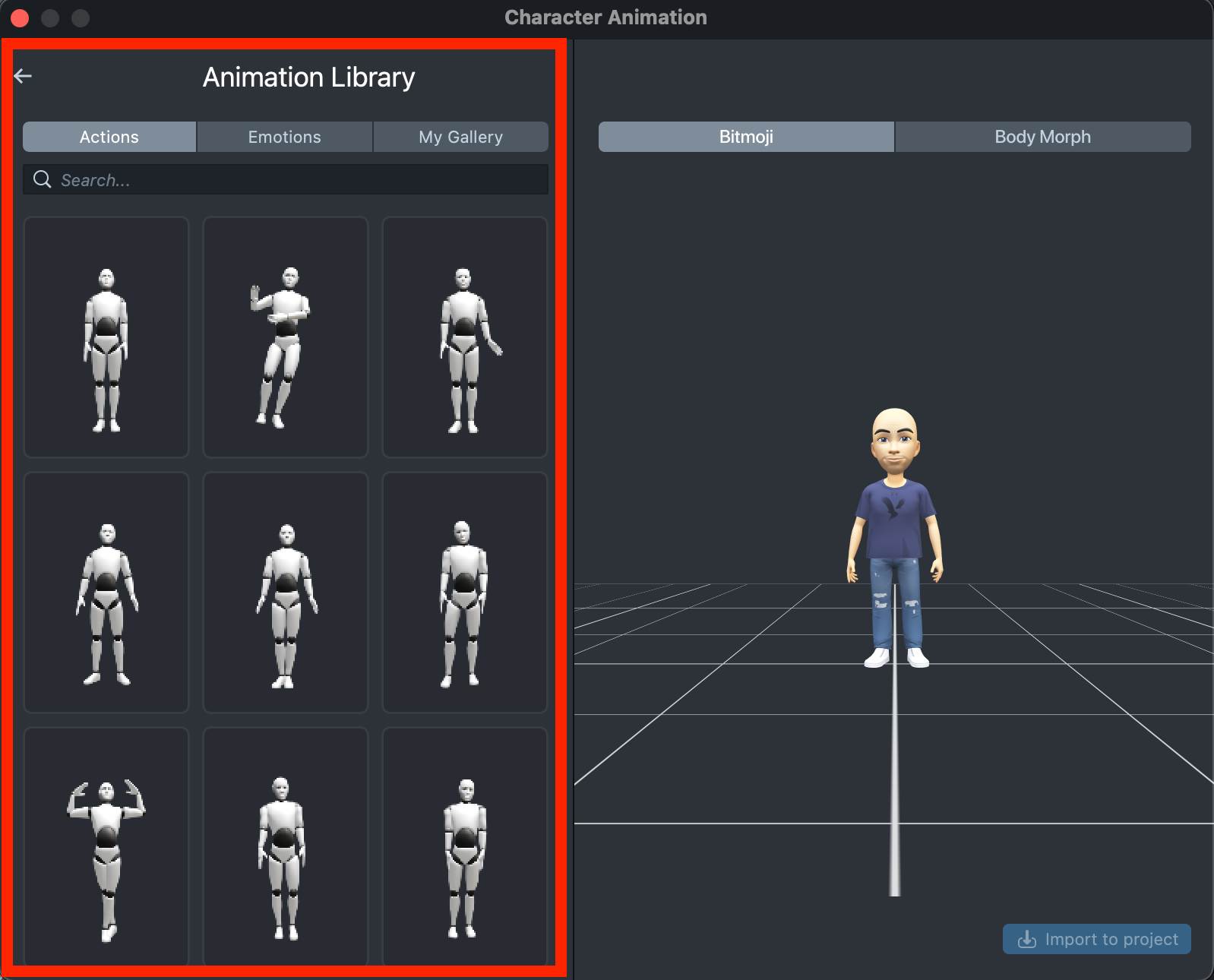Click the Search field in Animation Library
1214x980 pixels.
click(296, 180)
